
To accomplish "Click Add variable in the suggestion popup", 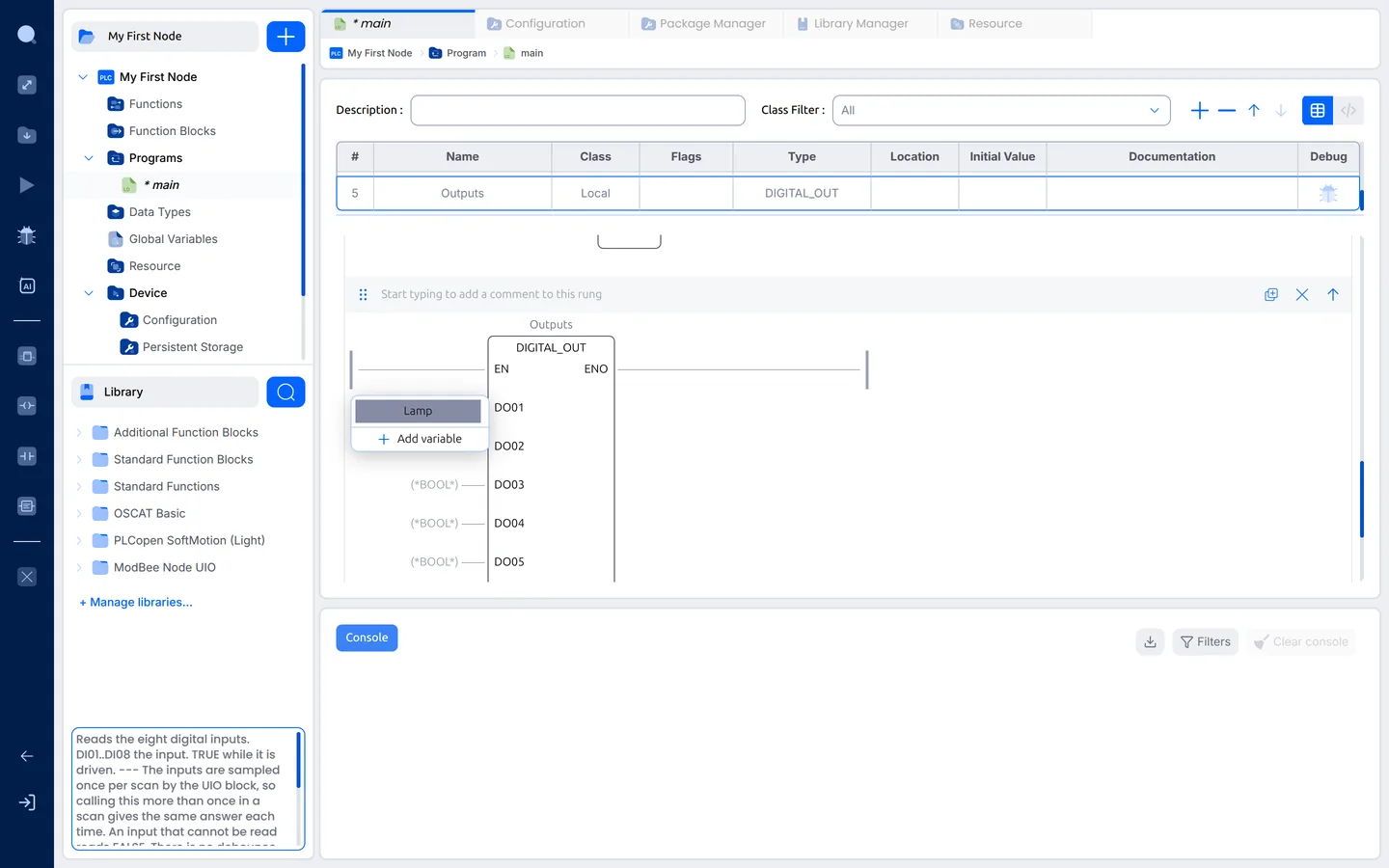I will pyautogui.click(x=421, y=439).
